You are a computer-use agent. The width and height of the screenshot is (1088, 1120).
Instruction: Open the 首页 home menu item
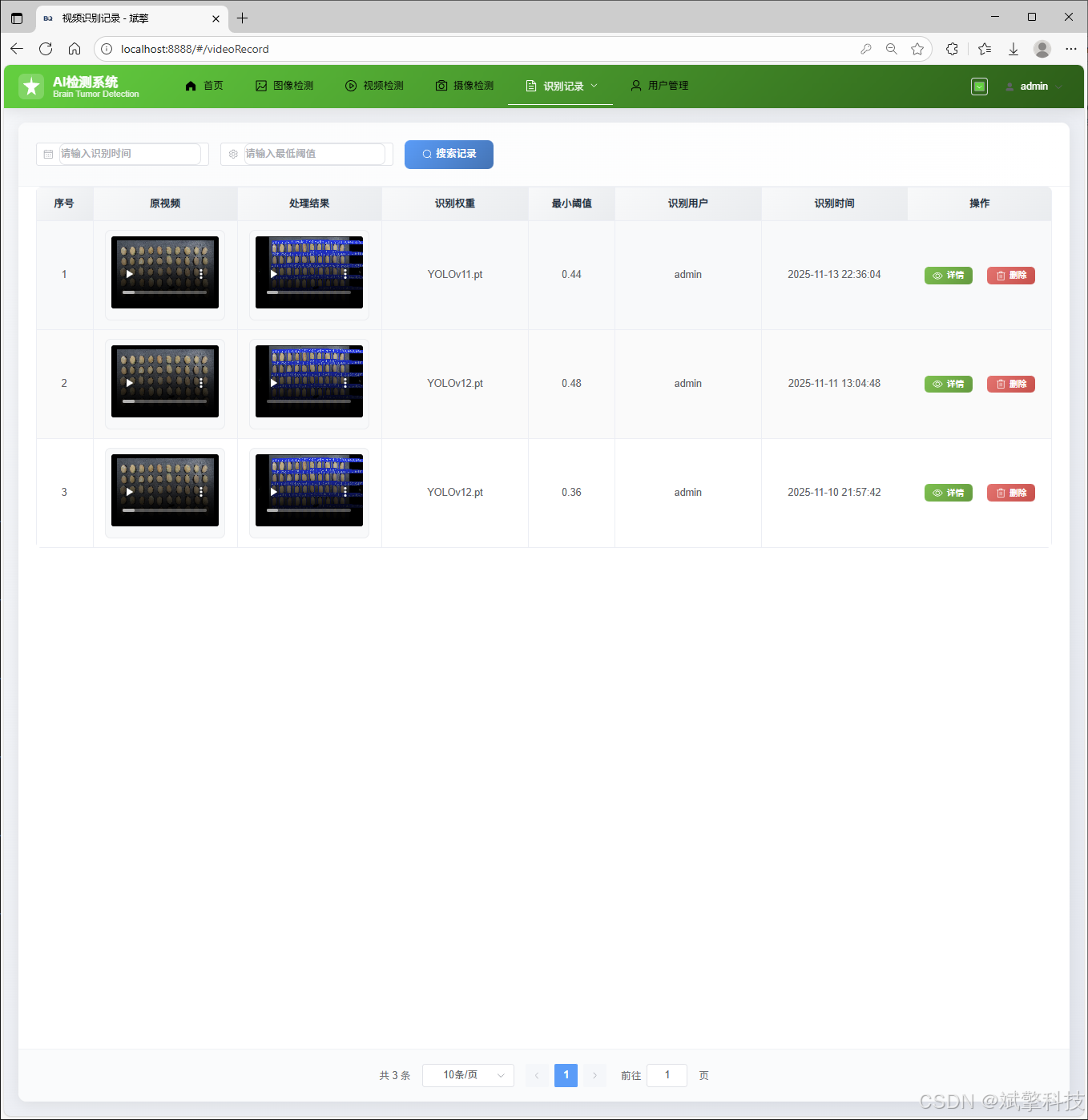click(204, 86)
